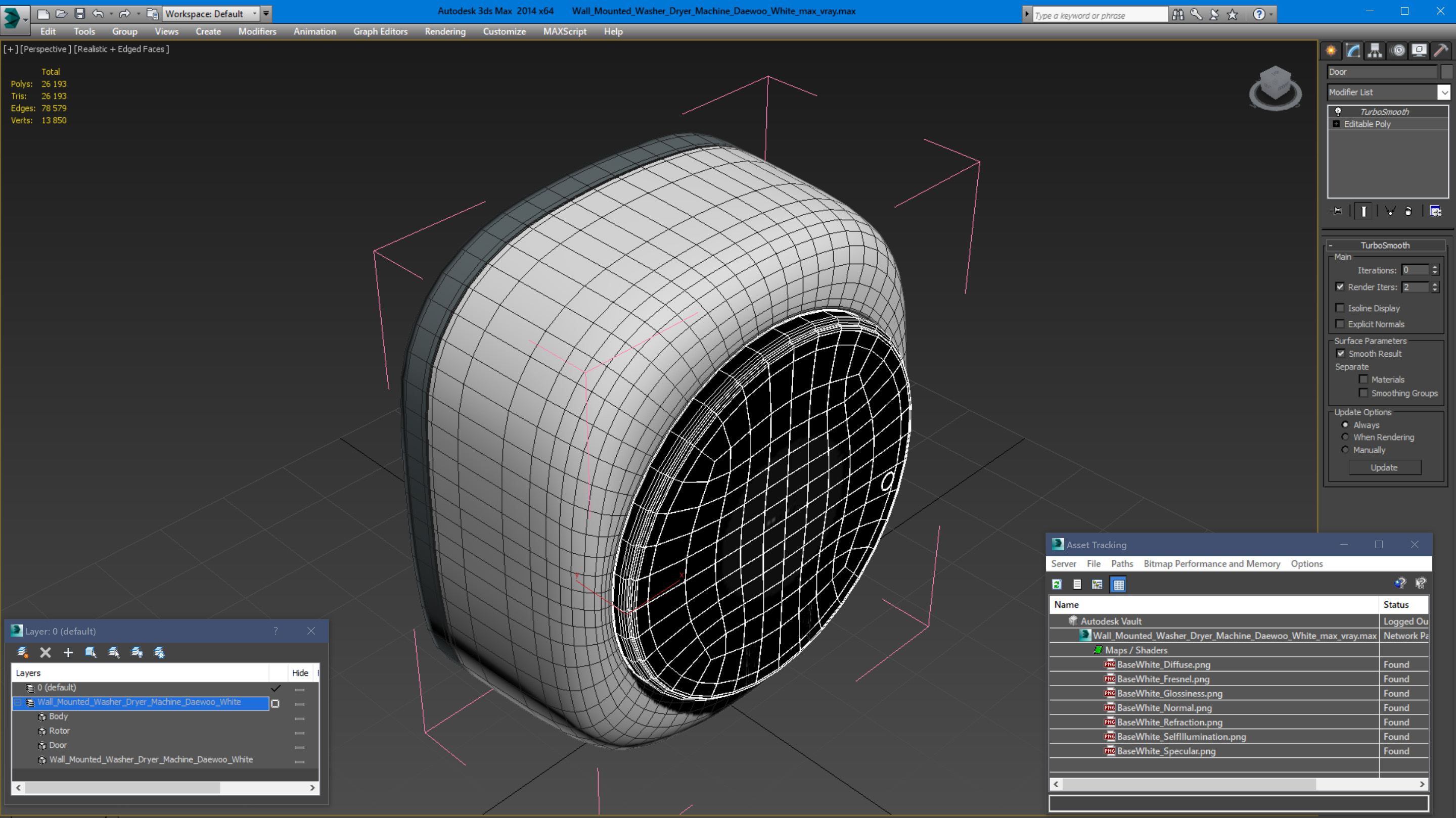The width and height of the screenshot is (1456, 818).
Task: Click Freeze/Unfreeze All Layers icon
Action: (159, 652)
